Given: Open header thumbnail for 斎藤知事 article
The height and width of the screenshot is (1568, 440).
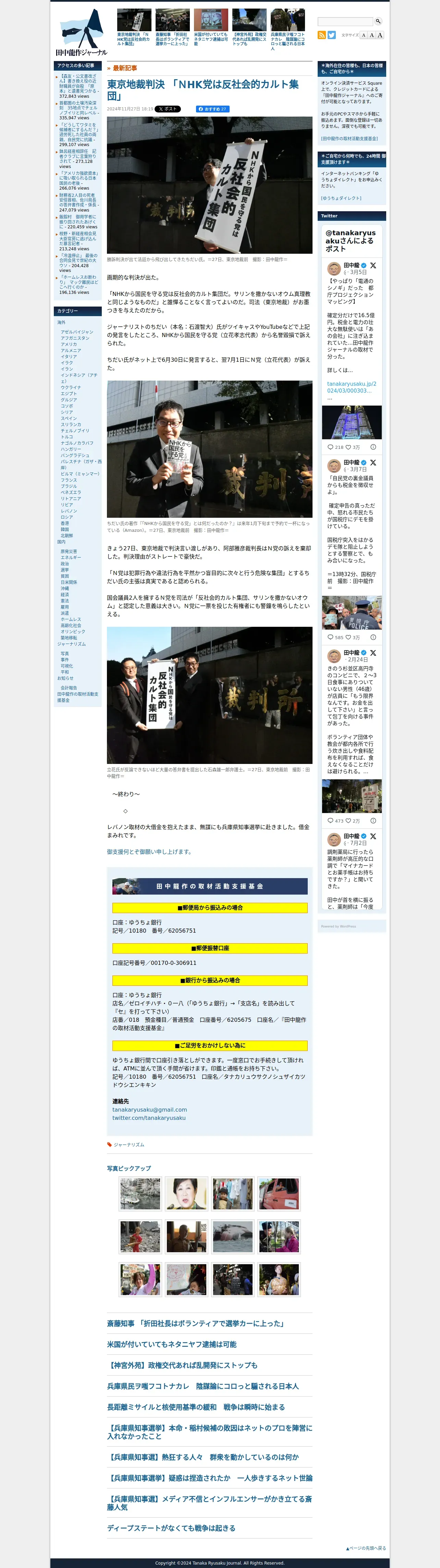Looking at the screenshot, I should 173,20.
